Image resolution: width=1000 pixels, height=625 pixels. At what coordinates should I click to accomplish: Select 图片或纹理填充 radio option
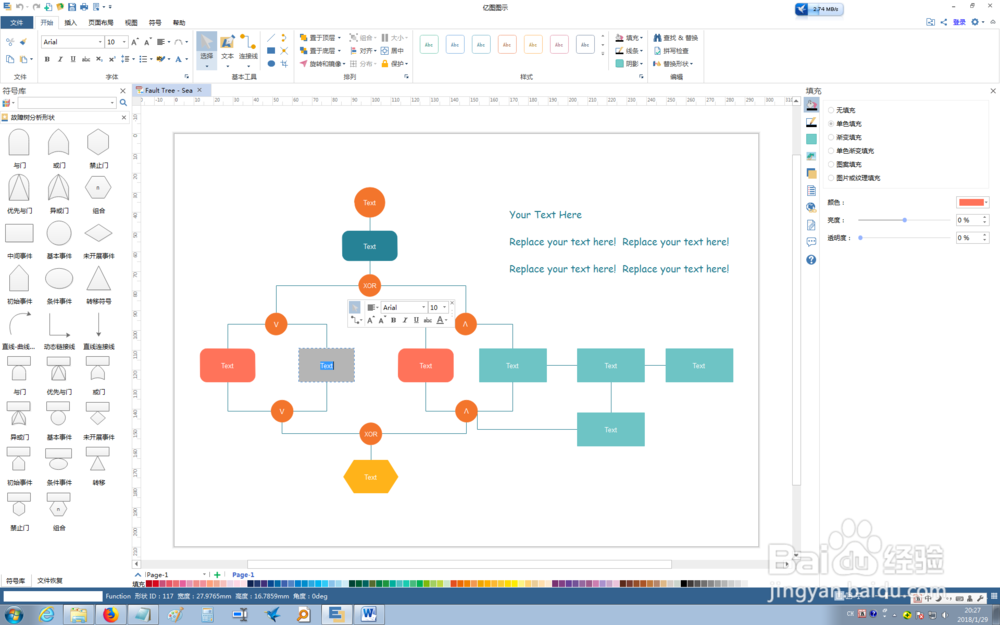(x=831, y=178)
